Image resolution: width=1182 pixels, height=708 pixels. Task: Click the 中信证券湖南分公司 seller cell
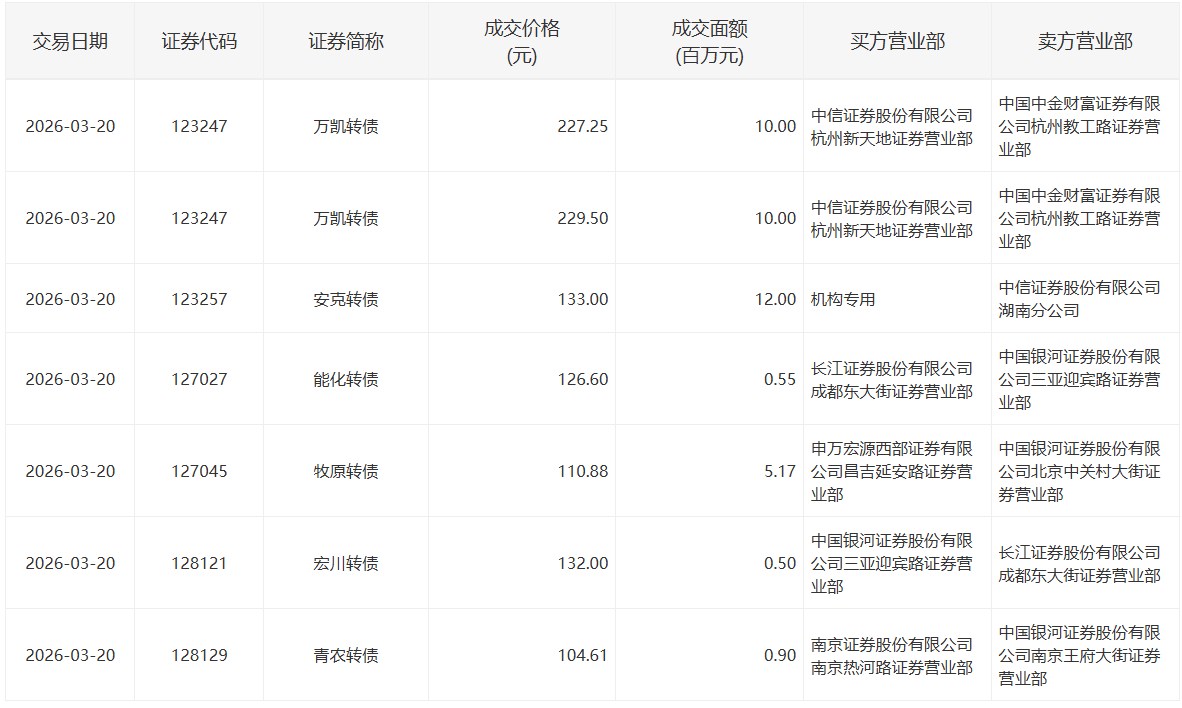coord(1079,299)
